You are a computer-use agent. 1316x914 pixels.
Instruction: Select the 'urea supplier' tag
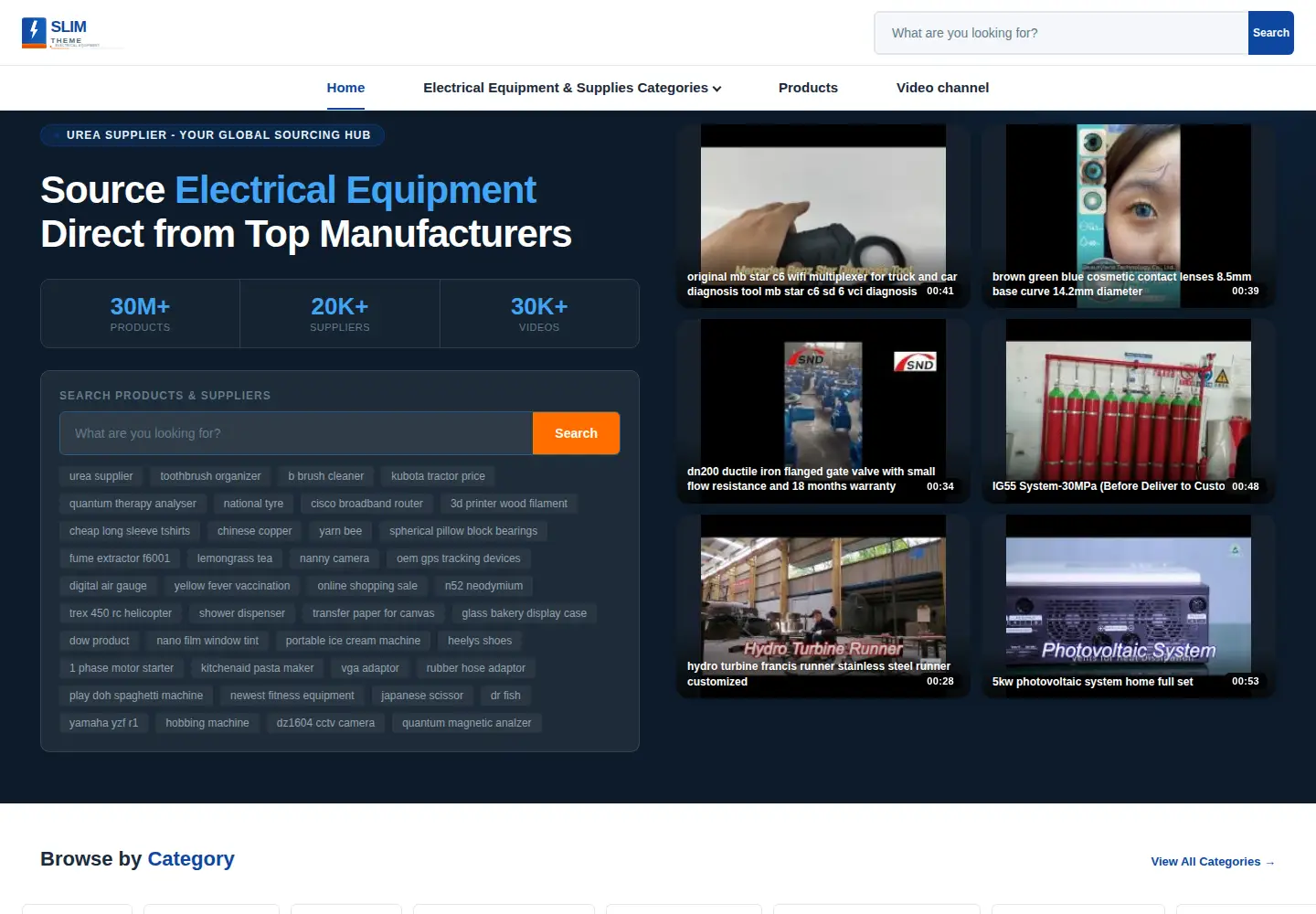101,476
